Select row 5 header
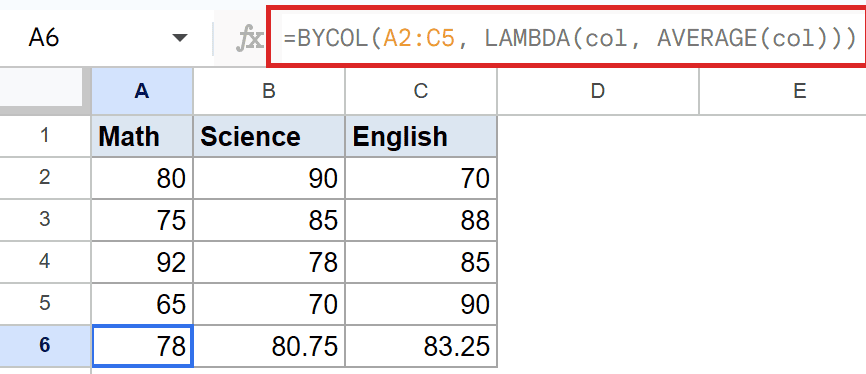The image size is (866, 374). click(x=45, y=304)
